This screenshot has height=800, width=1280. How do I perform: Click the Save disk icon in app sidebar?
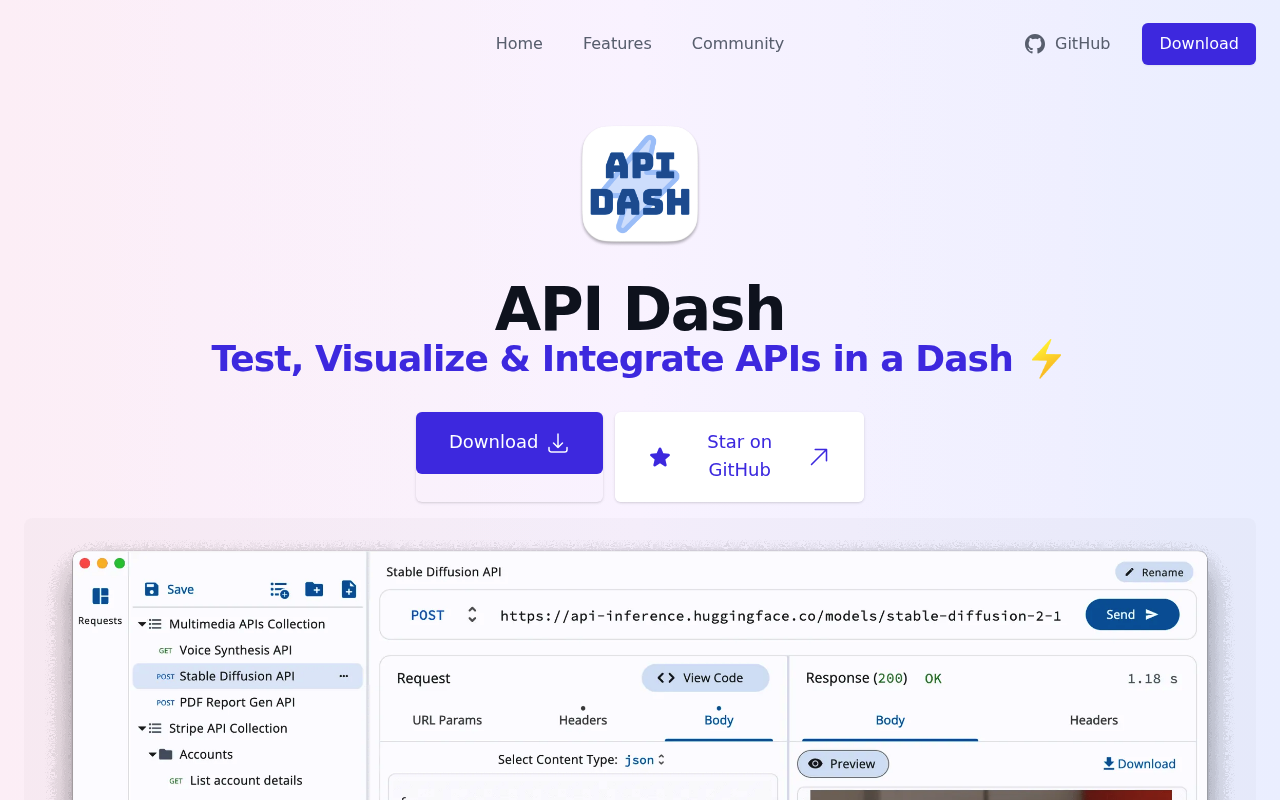[x=152, y=589]
